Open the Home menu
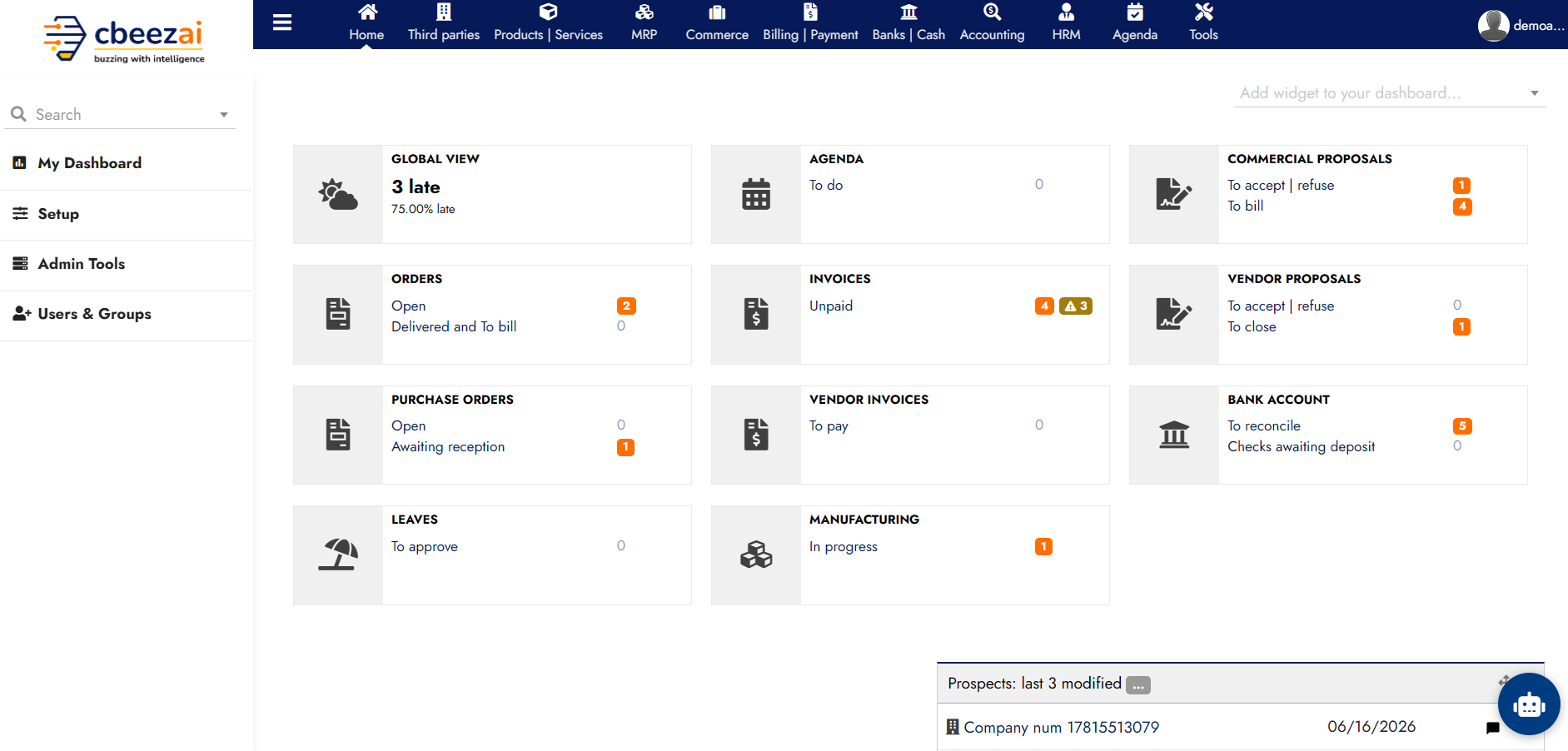1568x751 pixels. [x=366, y=23]
